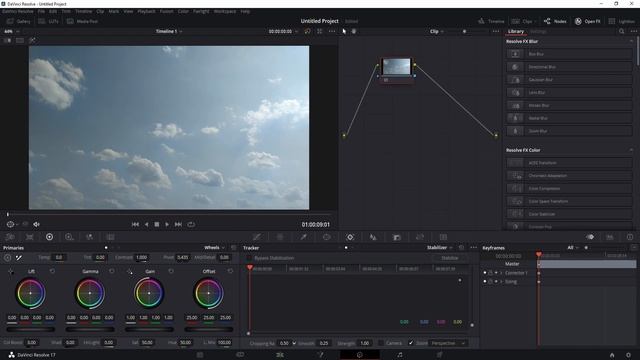
Task: Toggle the Gallery panel button
Action: (19, 21)
